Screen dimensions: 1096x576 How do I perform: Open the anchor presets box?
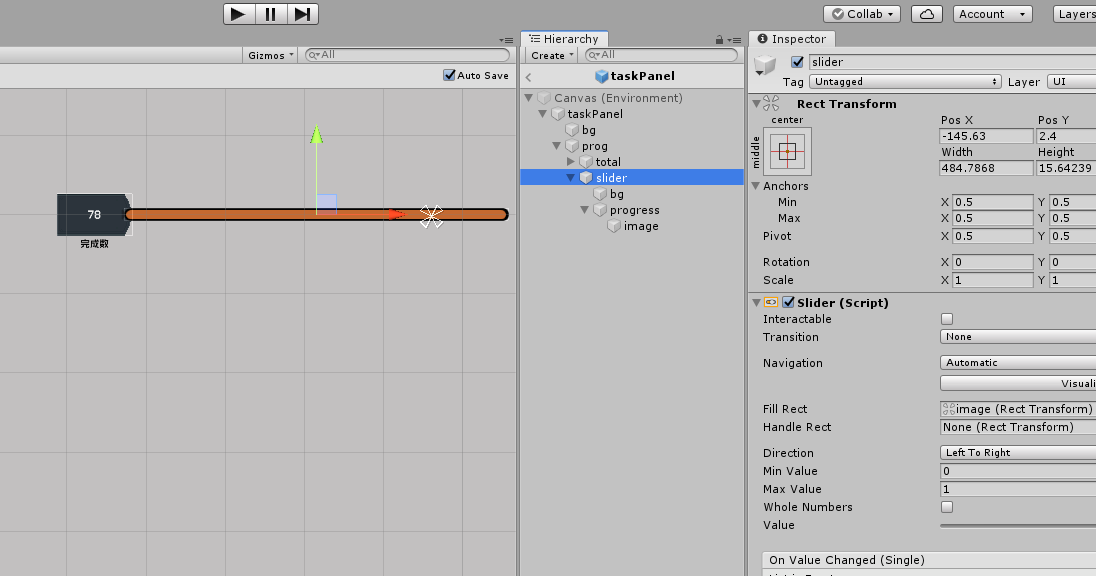[787, 151]
